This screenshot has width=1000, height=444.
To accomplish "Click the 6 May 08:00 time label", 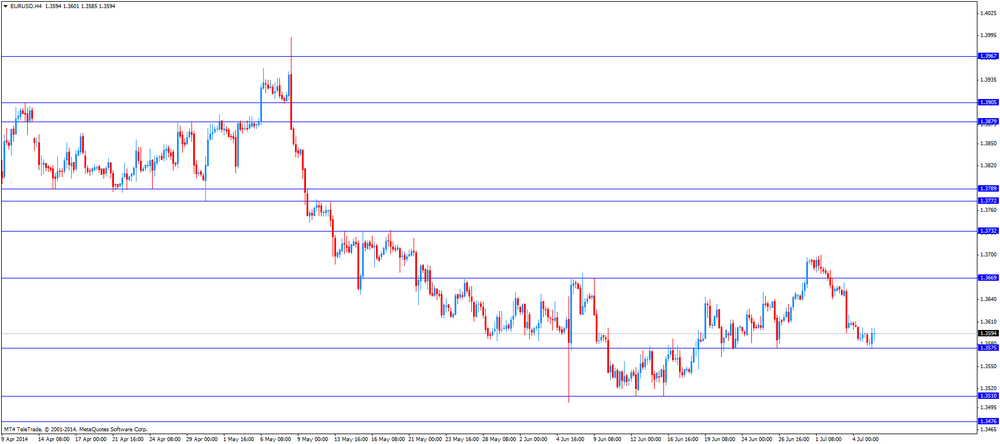I will tap(276, 439).
